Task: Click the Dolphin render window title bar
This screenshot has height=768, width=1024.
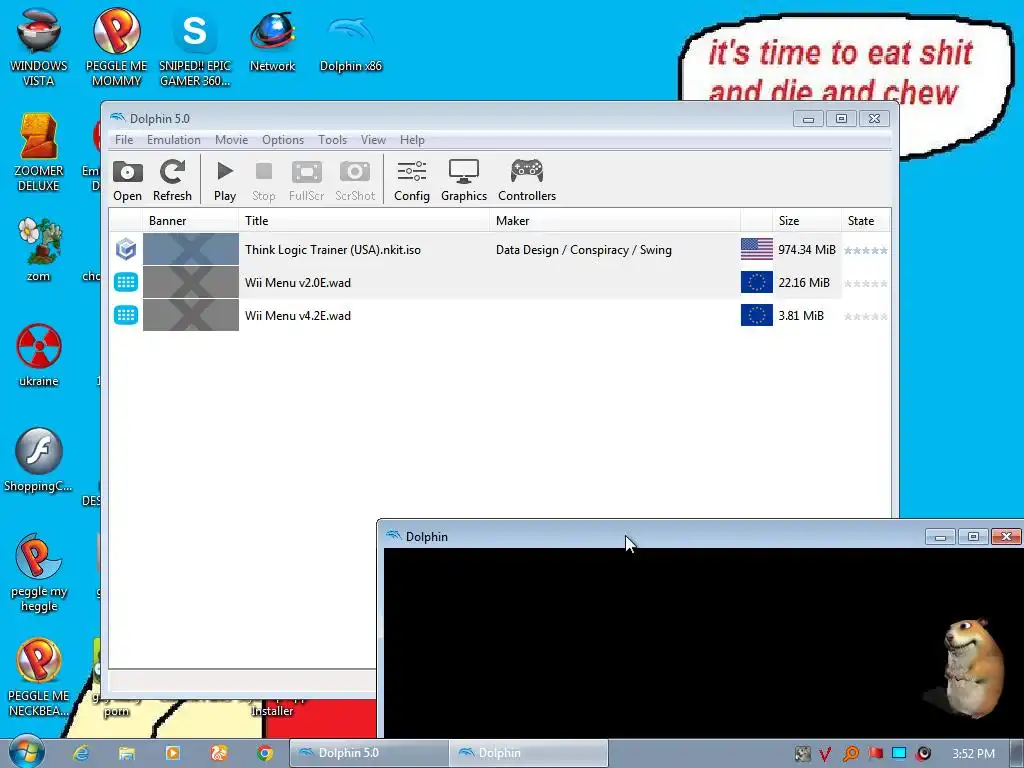Action: click(x=653, y=536)
